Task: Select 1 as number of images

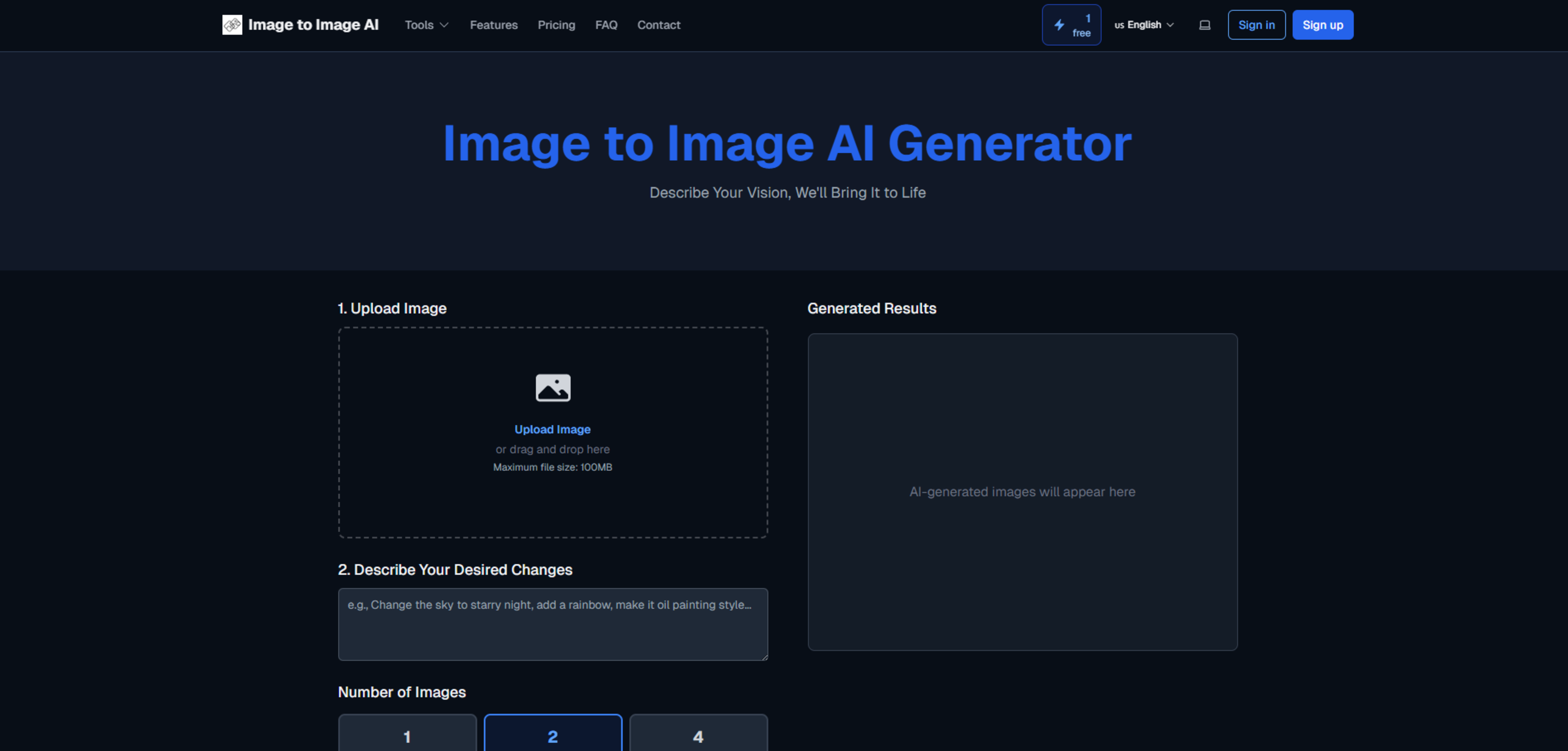Action: click(x=407, y=736)
